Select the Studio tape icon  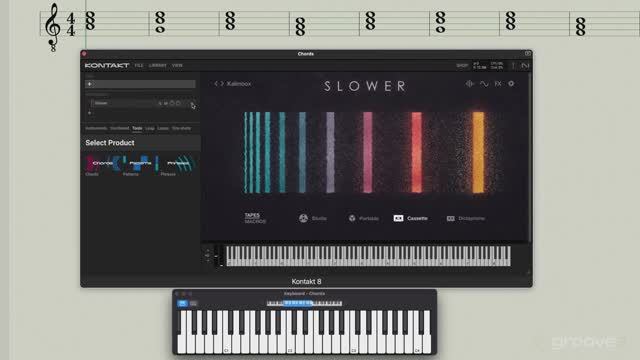click(303, 218)
